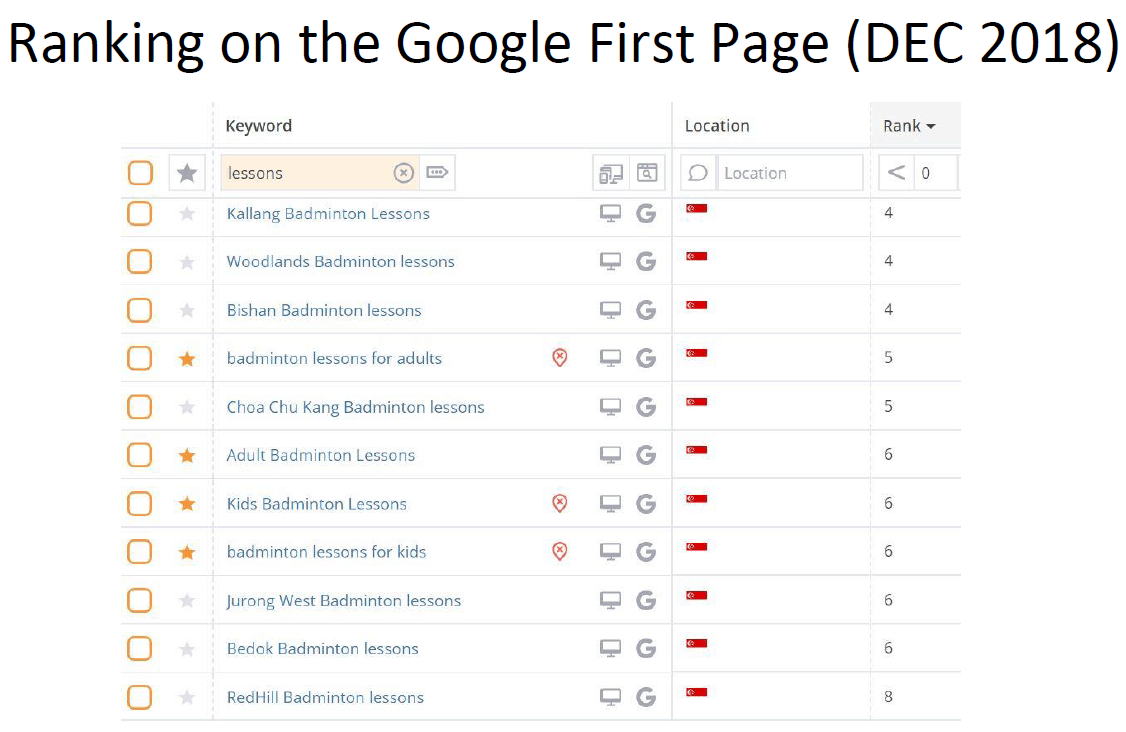The height and width of the screenshot is (732, 1126).
Task: Click location pin on badminton lessons for kids
Action: pyautogui.click(x=559, y=551)
